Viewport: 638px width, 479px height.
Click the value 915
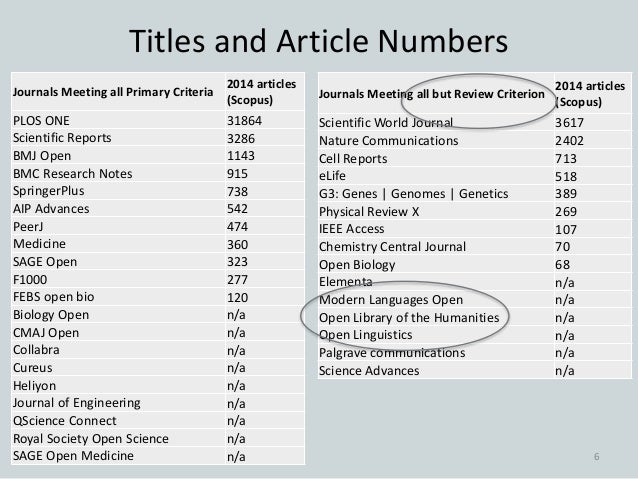pos(237,174)
